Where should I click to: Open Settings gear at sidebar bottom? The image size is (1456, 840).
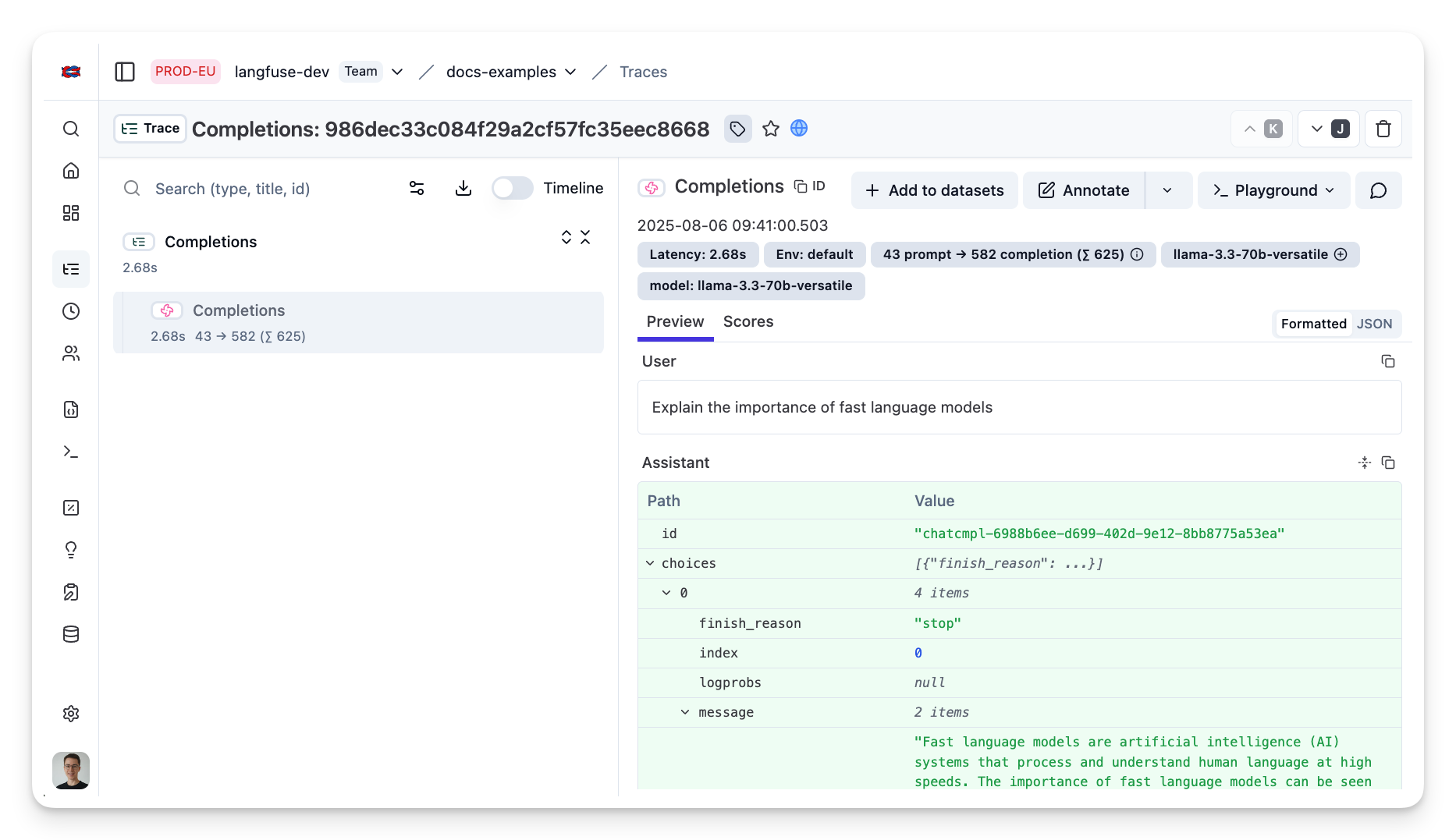coord(71,713)
